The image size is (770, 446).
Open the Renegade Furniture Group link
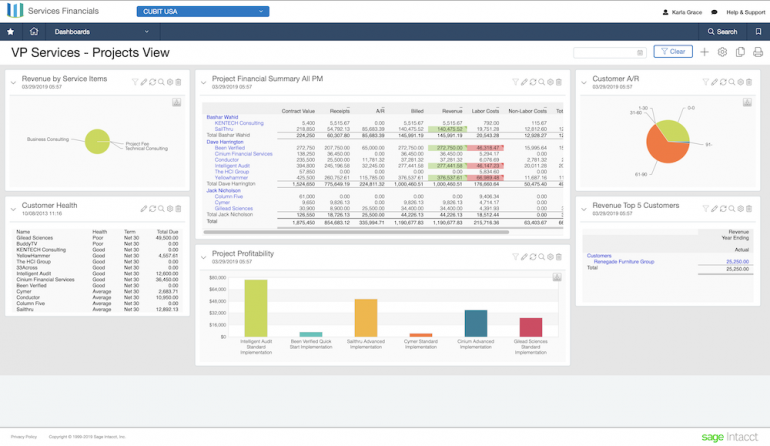tap(626, 261)
